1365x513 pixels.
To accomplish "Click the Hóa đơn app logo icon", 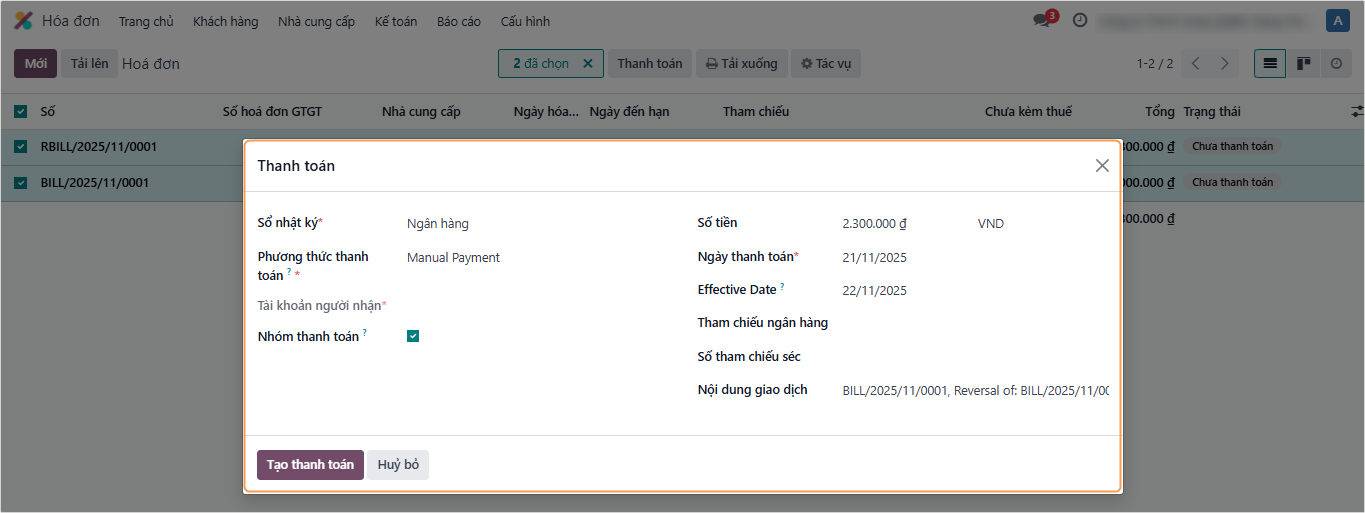I will 23,21.
